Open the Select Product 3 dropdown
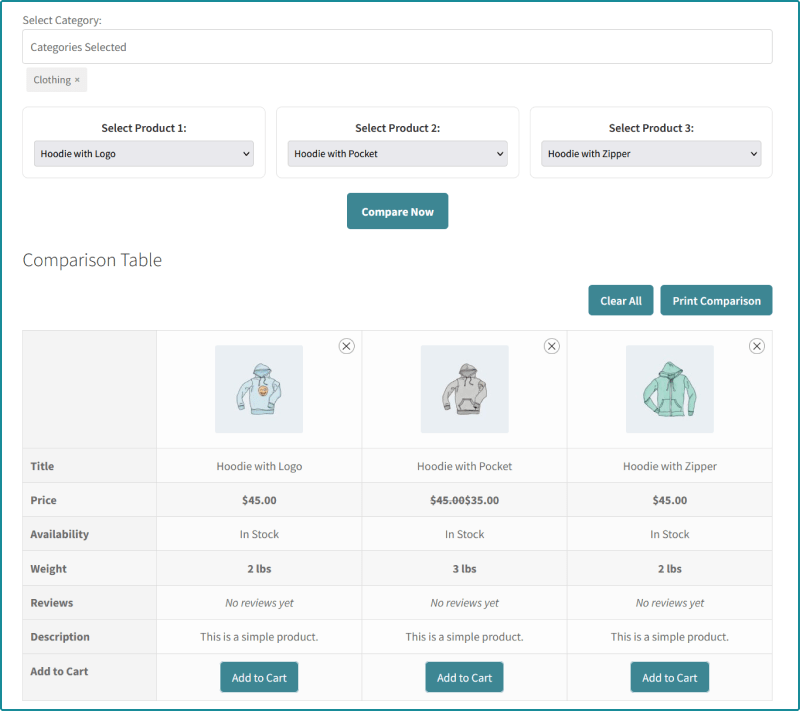The height and width of the screenshot is (711, 800). pyautogui.click(x=651, y=154)
